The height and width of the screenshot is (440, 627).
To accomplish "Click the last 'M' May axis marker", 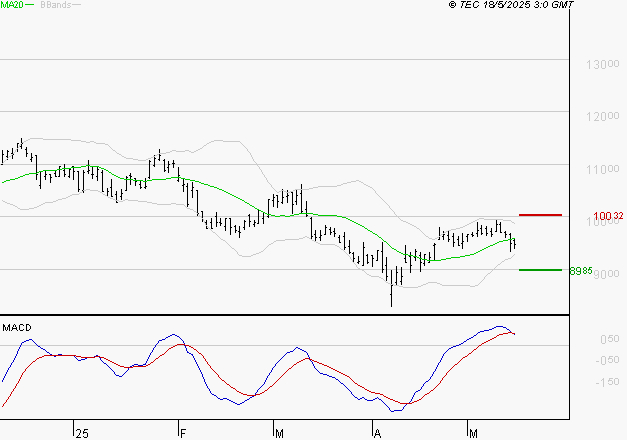I will point(473,433).
